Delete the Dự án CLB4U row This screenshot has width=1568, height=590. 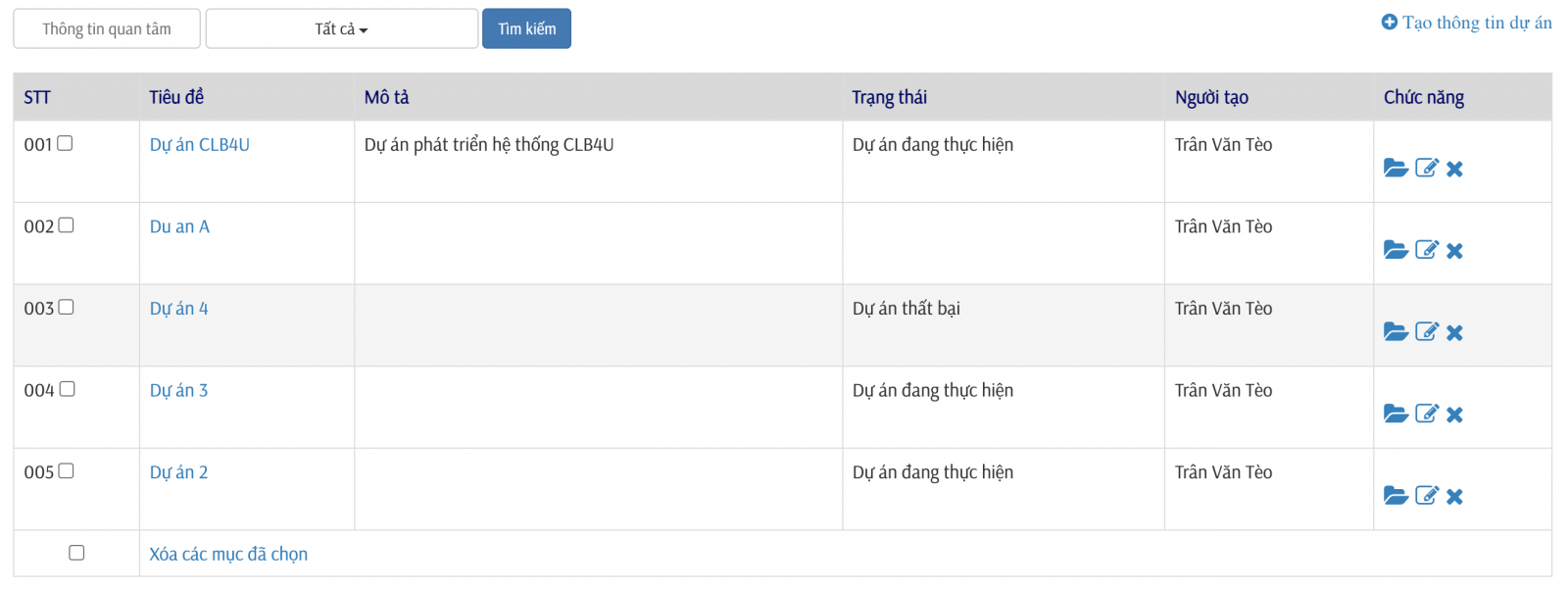tap(1454, 170)
